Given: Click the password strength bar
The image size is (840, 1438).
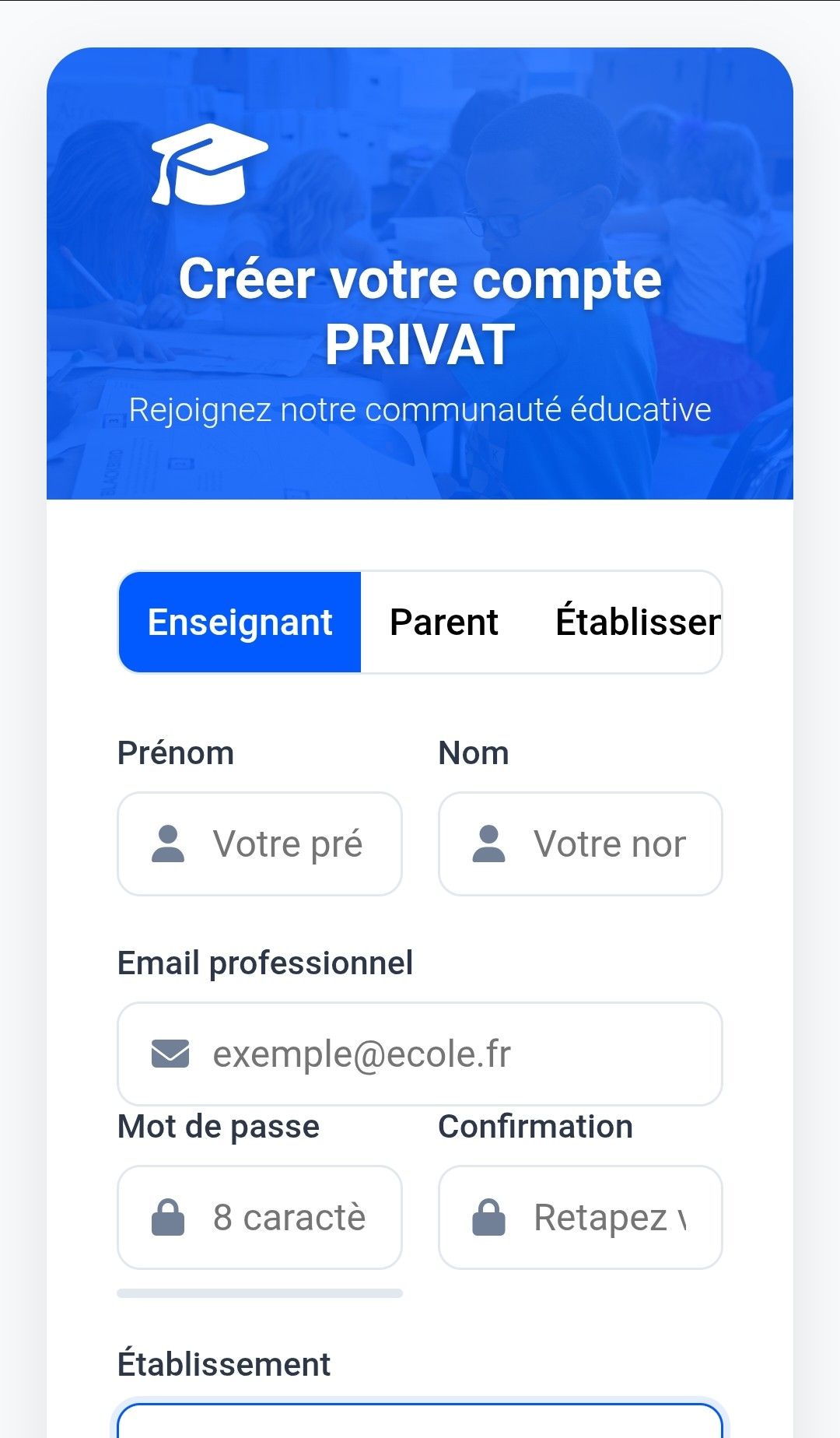Looking at the screenshot, I should [260, 1293].
